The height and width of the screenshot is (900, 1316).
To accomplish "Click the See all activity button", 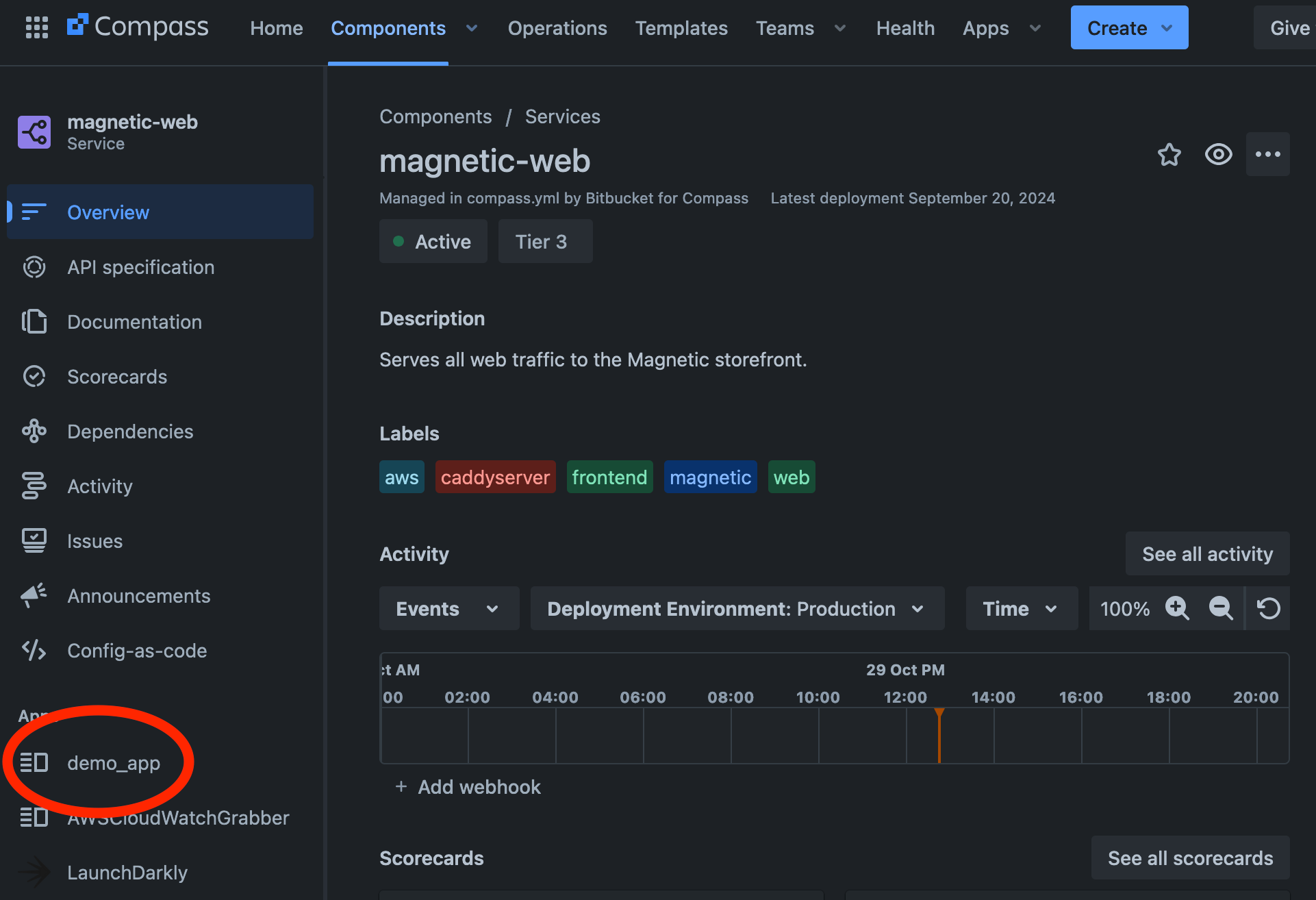I will (x=1207, y=553).
